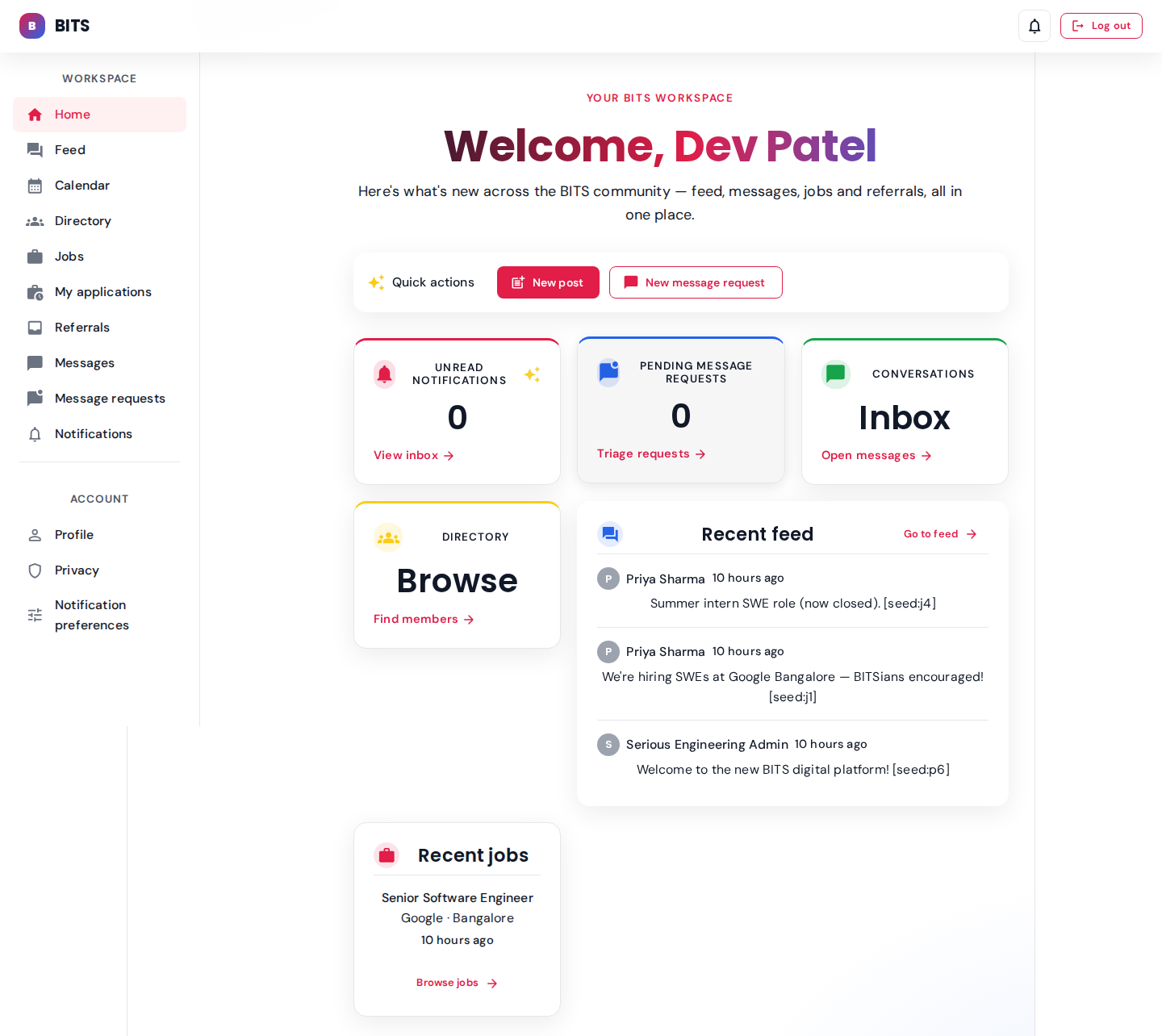Select Message requests in sidebar

coord(110,399)
